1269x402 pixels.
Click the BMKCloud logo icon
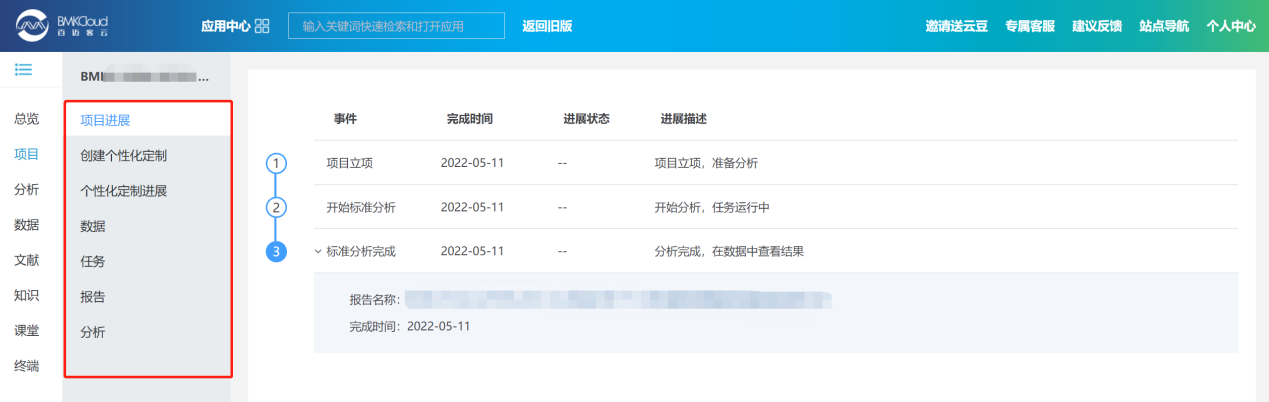(x=33, y=25)
